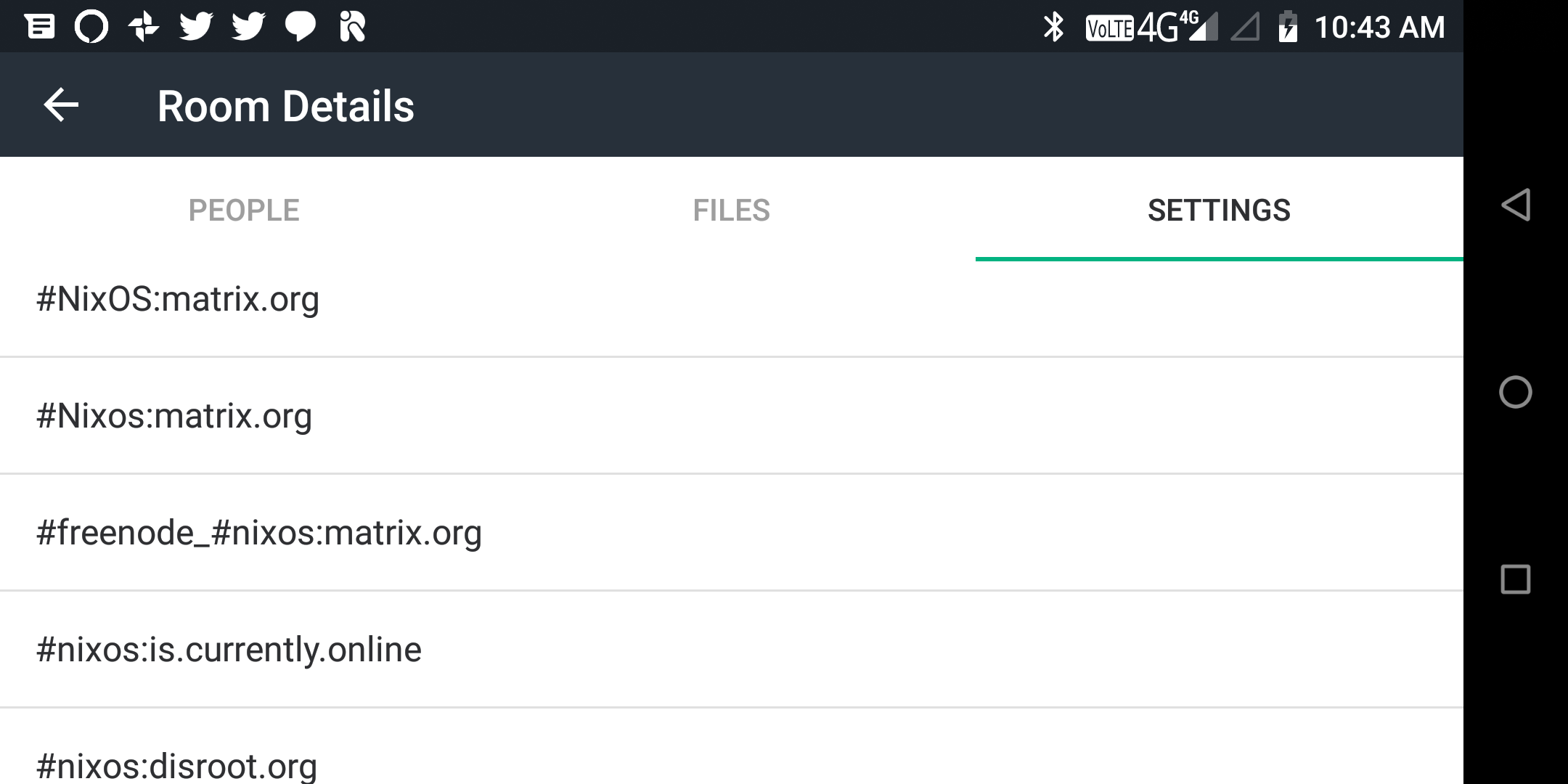Tap the battery charging icon
The width and height of the screenshot is (1568, 784).
pyautogui.click(x=1288, y=27)
